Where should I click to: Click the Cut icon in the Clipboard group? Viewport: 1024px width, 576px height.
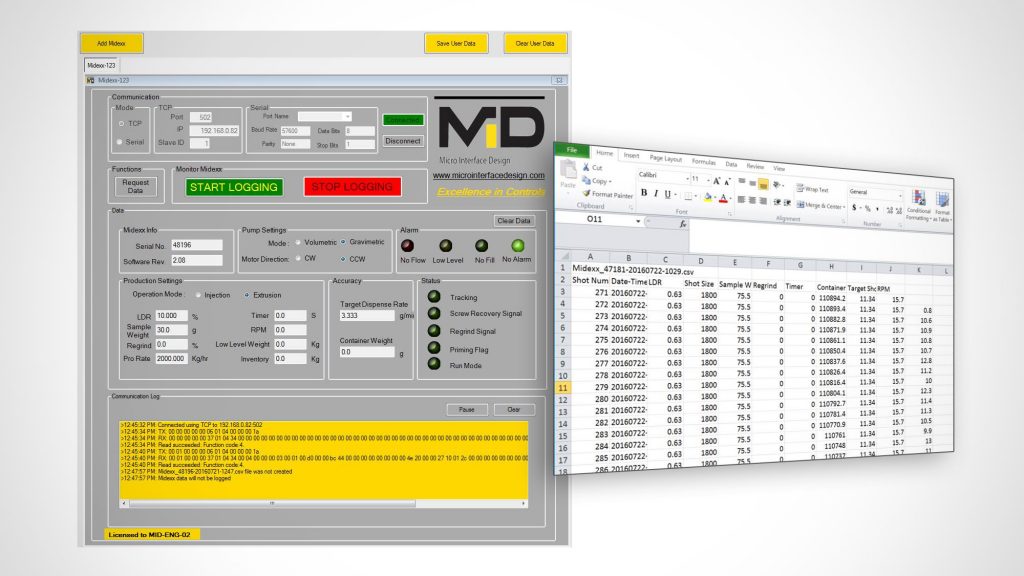pos(586,167)
